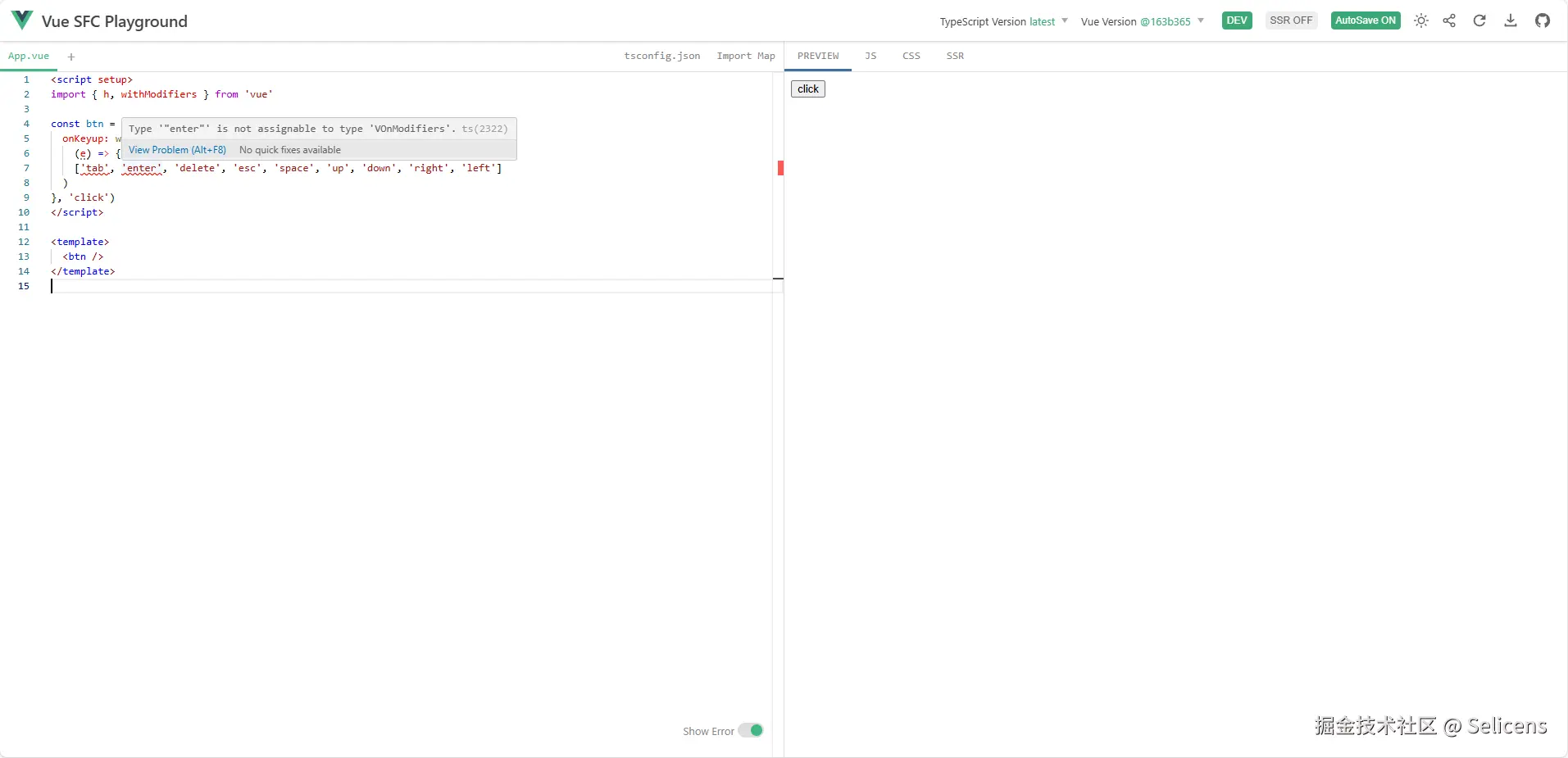
Task: Click the 'tab' string in the code
Action: [x=95, y=168]
